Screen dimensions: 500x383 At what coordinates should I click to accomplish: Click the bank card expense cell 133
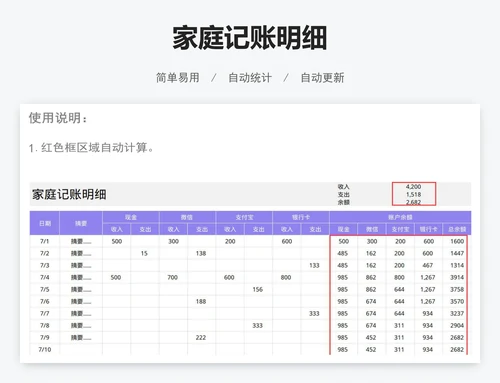point(314,265)
